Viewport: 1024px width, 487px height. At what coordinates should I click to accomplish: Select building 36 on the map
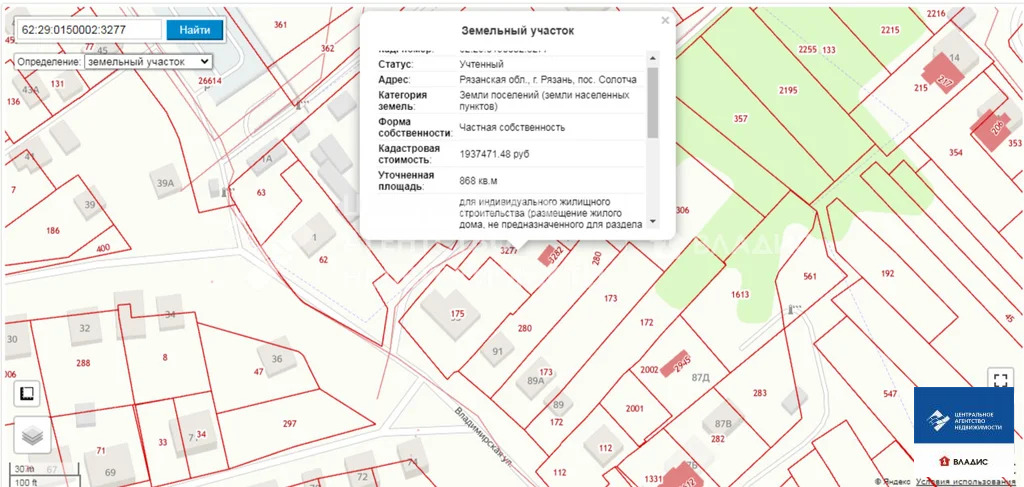[x=276, y=358]
